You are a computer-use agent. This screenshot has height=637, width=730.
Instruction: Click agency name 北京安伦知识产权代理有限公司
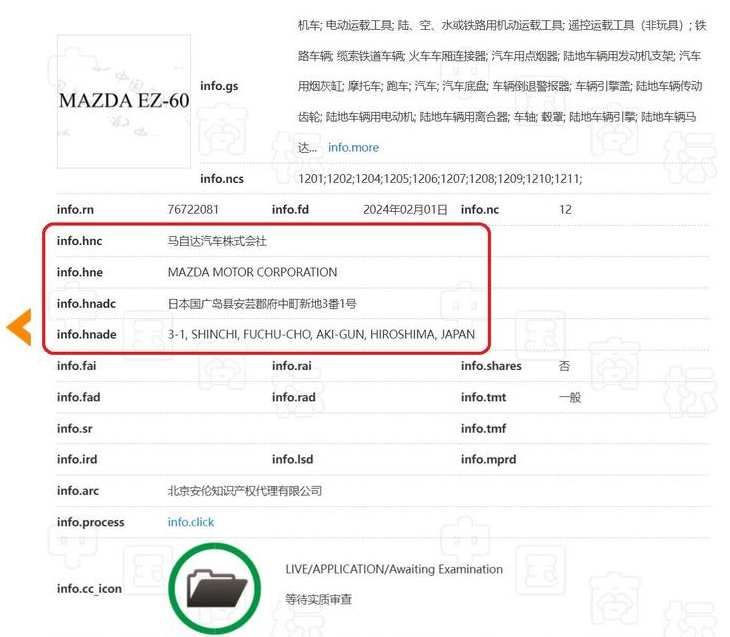[x=245, y=491]
